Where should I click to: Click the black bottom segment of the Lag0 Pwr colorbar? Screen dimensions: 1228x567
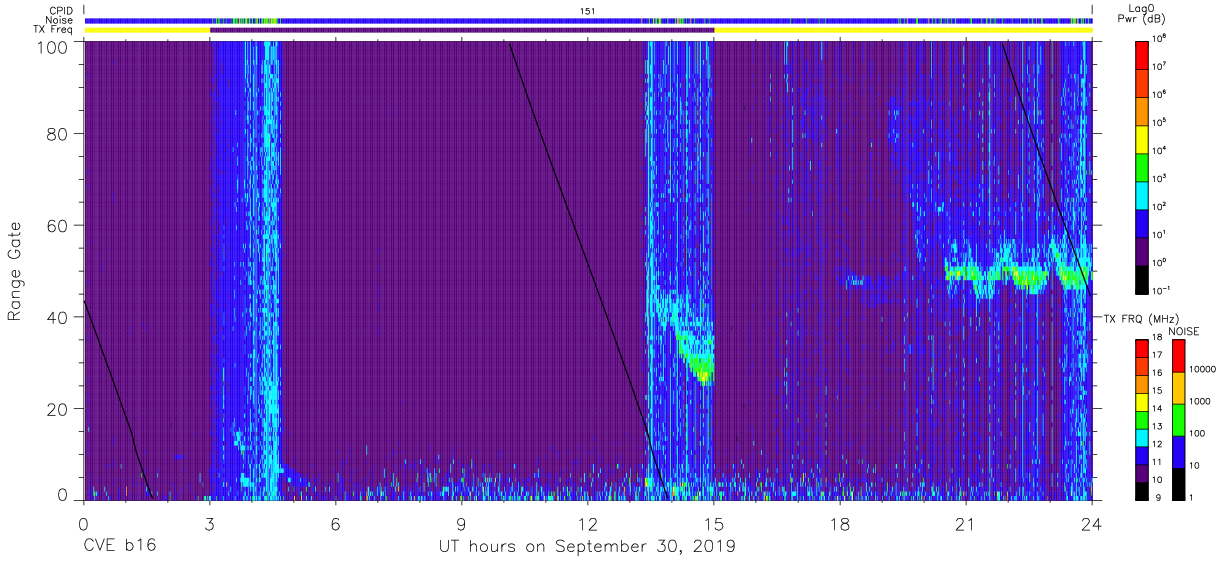coord(1142,279)
